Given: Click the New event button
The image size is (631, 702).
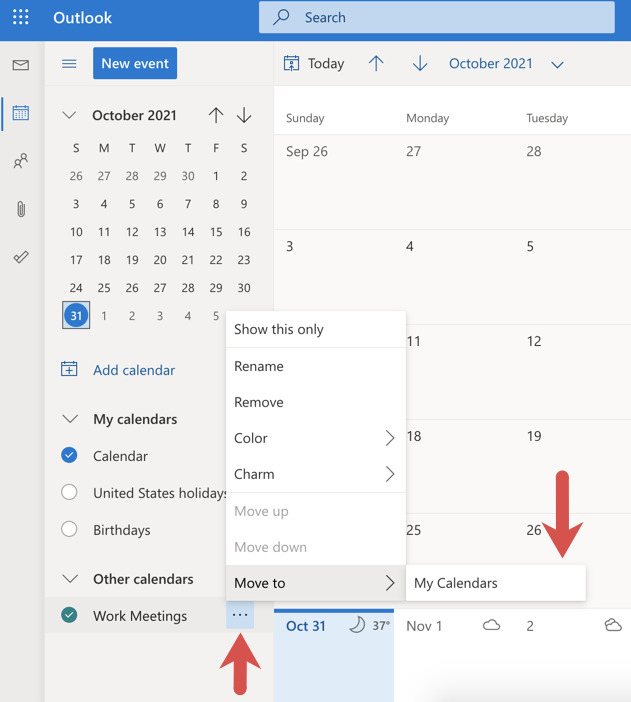Looking at the screenshot, I should (135, 63).
